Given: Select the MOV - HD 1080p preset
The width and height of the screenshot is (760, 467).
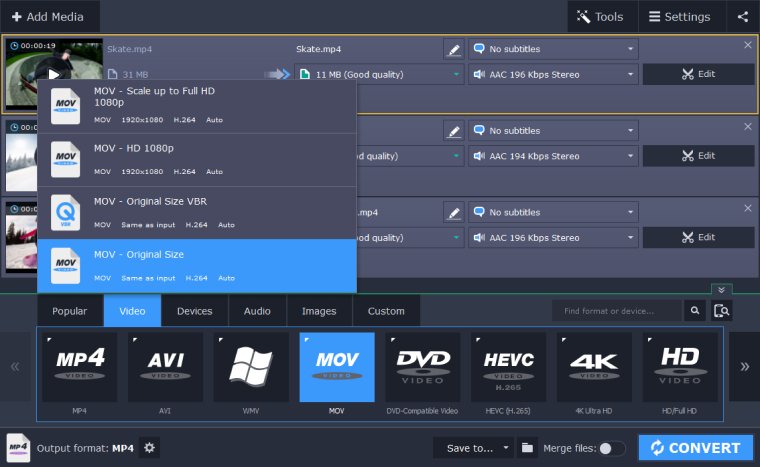Looking at the screenshot, I should tap(197, 160).
